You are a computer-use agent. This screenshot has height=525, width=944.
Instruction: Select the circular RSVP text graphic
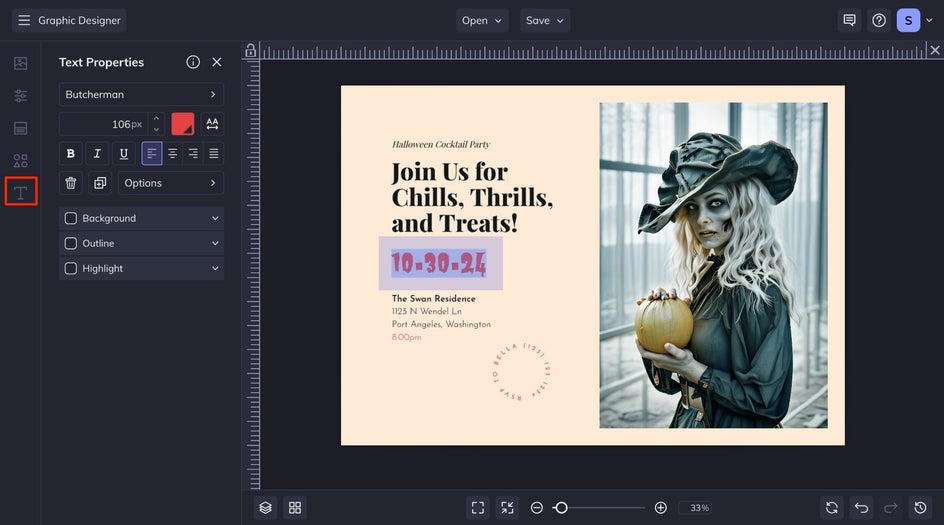(x=521, y=371)
